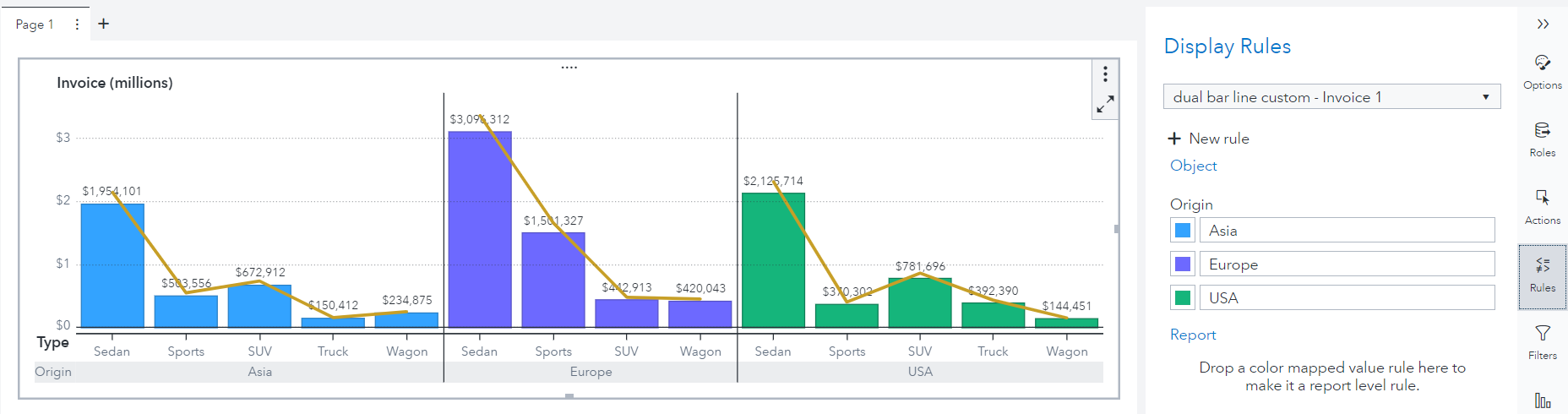Image resolution: width=1568 pixels, height=414 pixels.
Task: Collapse the right side pane with the double chevron
Action: point(1543,24)
